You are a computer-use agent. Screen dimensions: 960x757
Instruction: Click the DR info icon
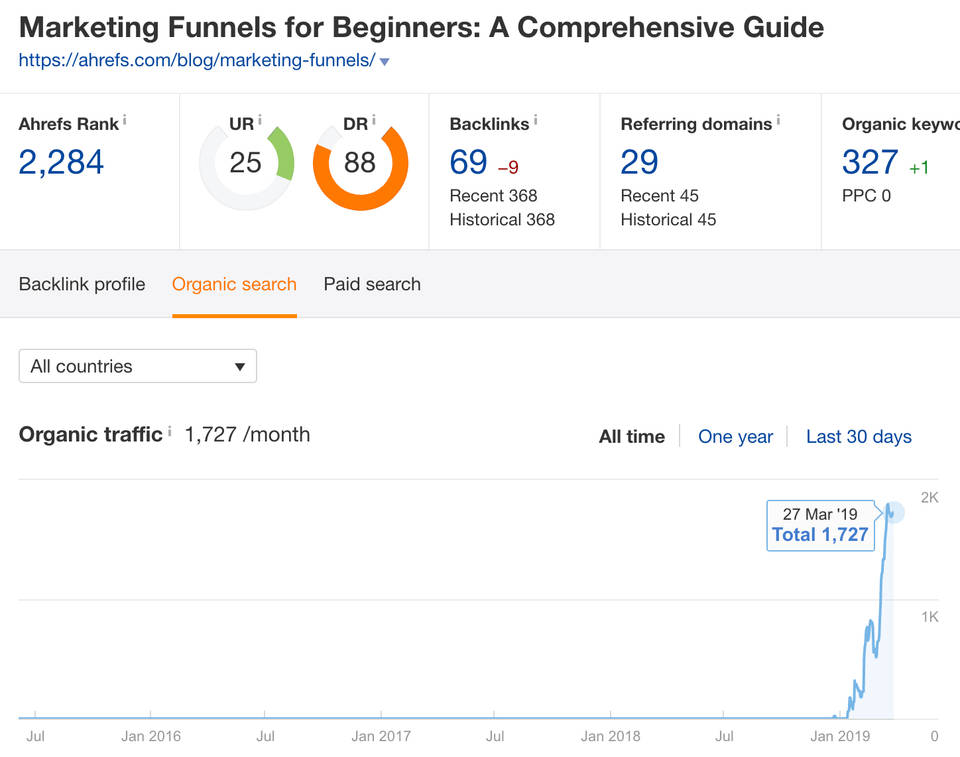(x=374, y=120)
